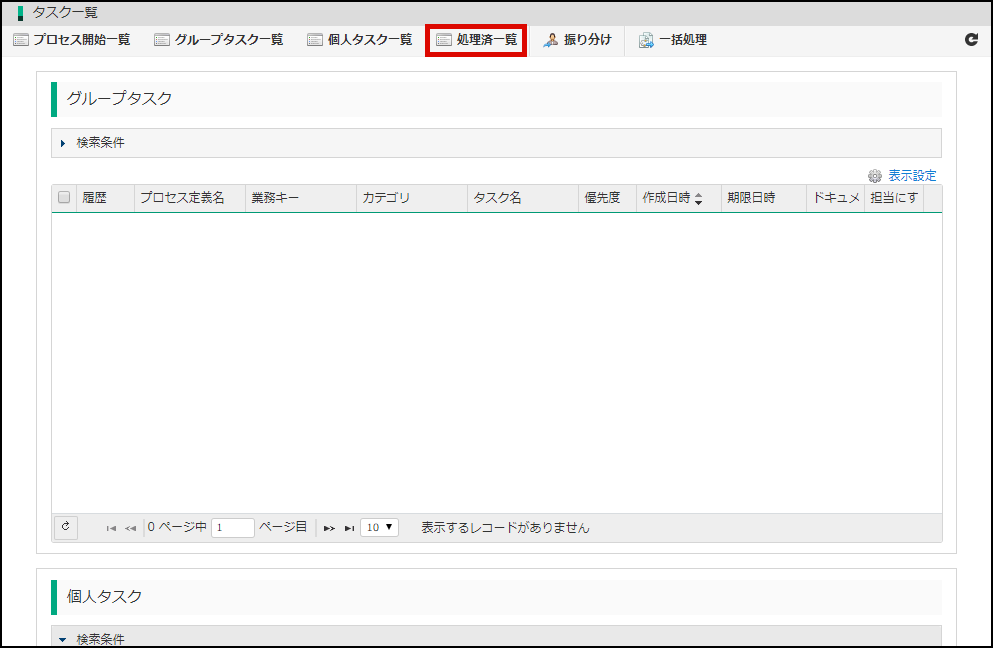Go to the first page of the grid

[x=111, y=528]
